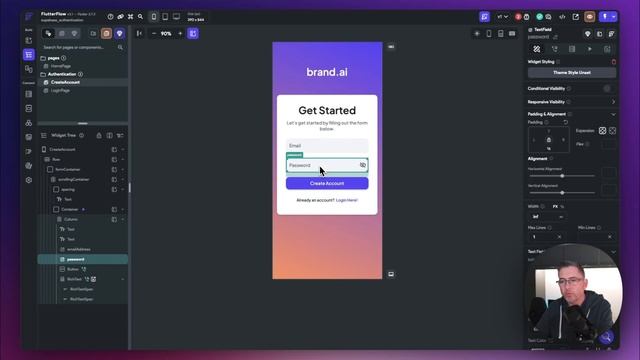The image size is (640, 360).
Task: Click the delete trash icon beside Widget Styling
Action: point(613,62)
